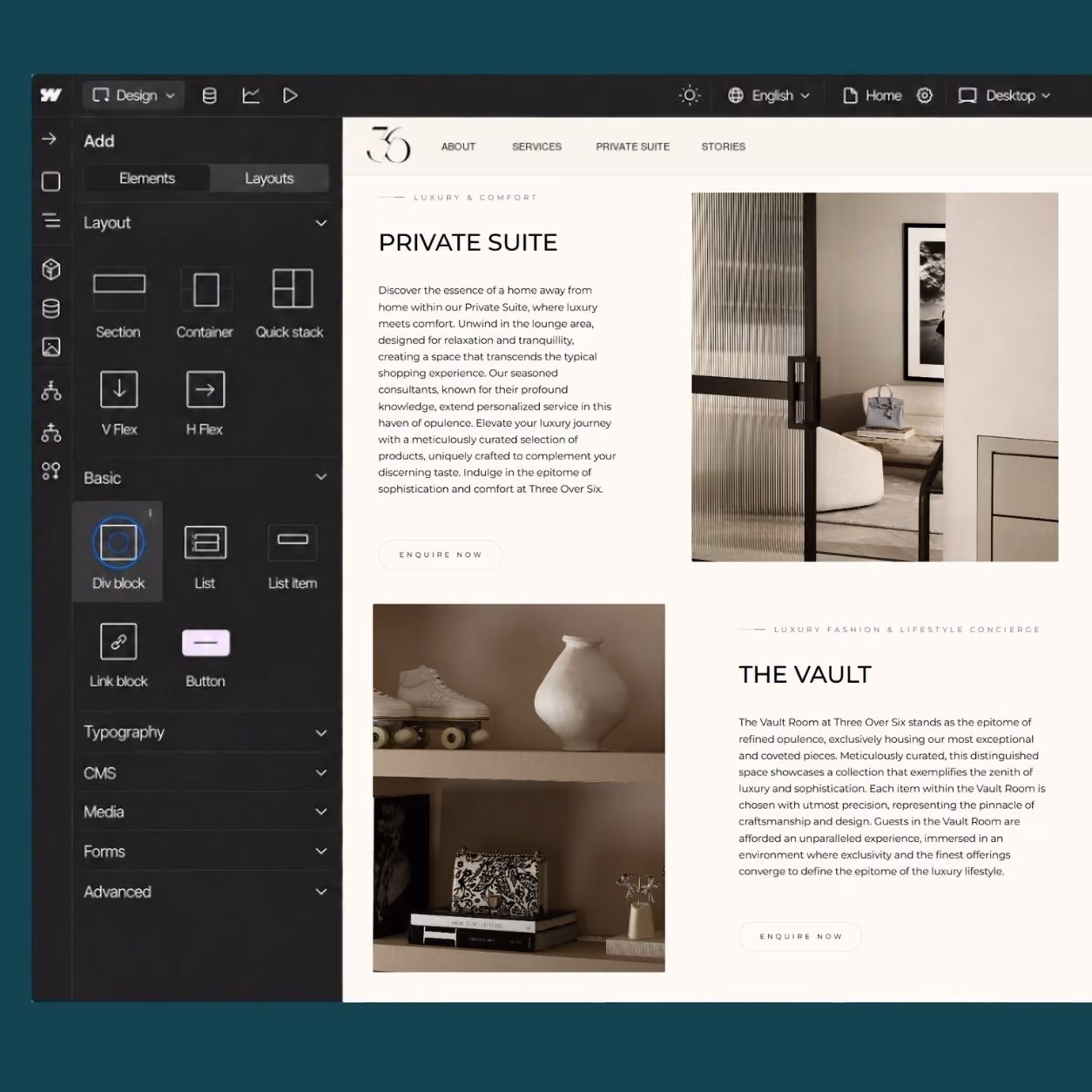Open the English language dropdown
This screenshot has width=1092, height=1092.
(x=769, y=95)
